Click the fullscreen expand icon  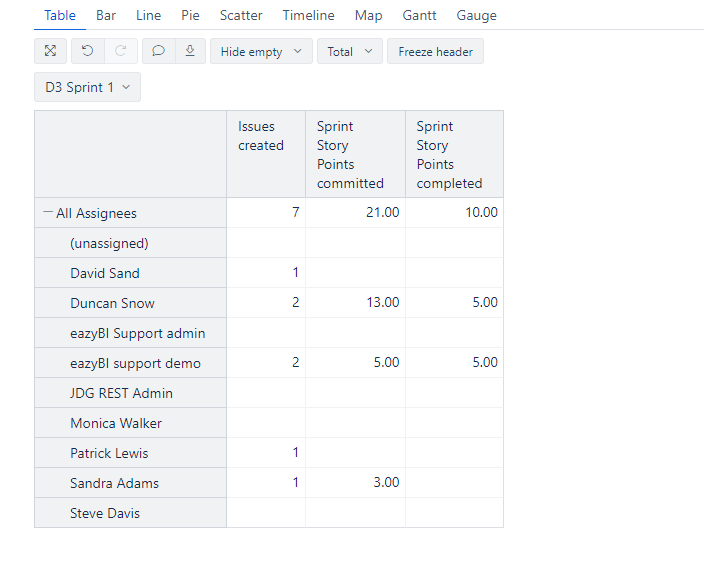point(50,51)
